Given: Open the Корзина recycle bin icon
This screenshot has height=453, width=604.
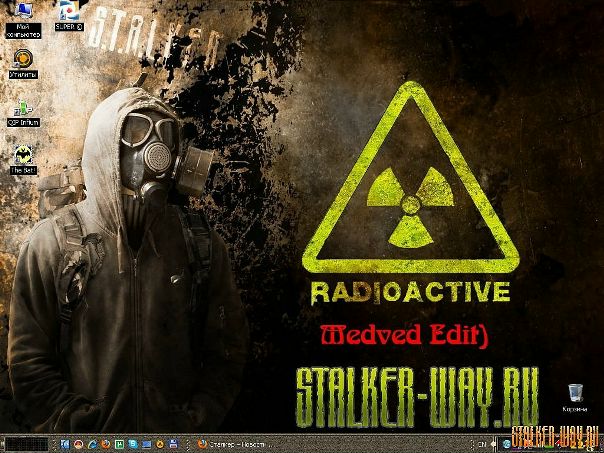Looking at the screenshot, I should (575, 398).
